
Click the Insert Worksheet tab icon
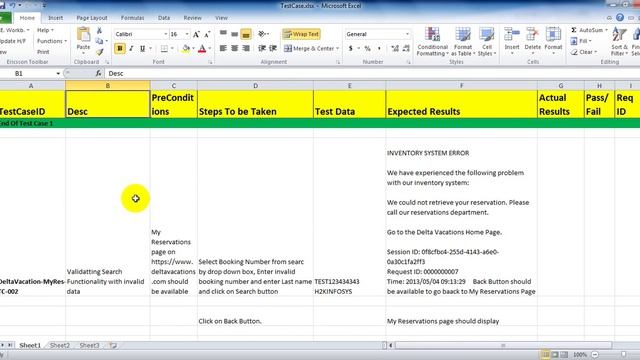coord(113,345)
